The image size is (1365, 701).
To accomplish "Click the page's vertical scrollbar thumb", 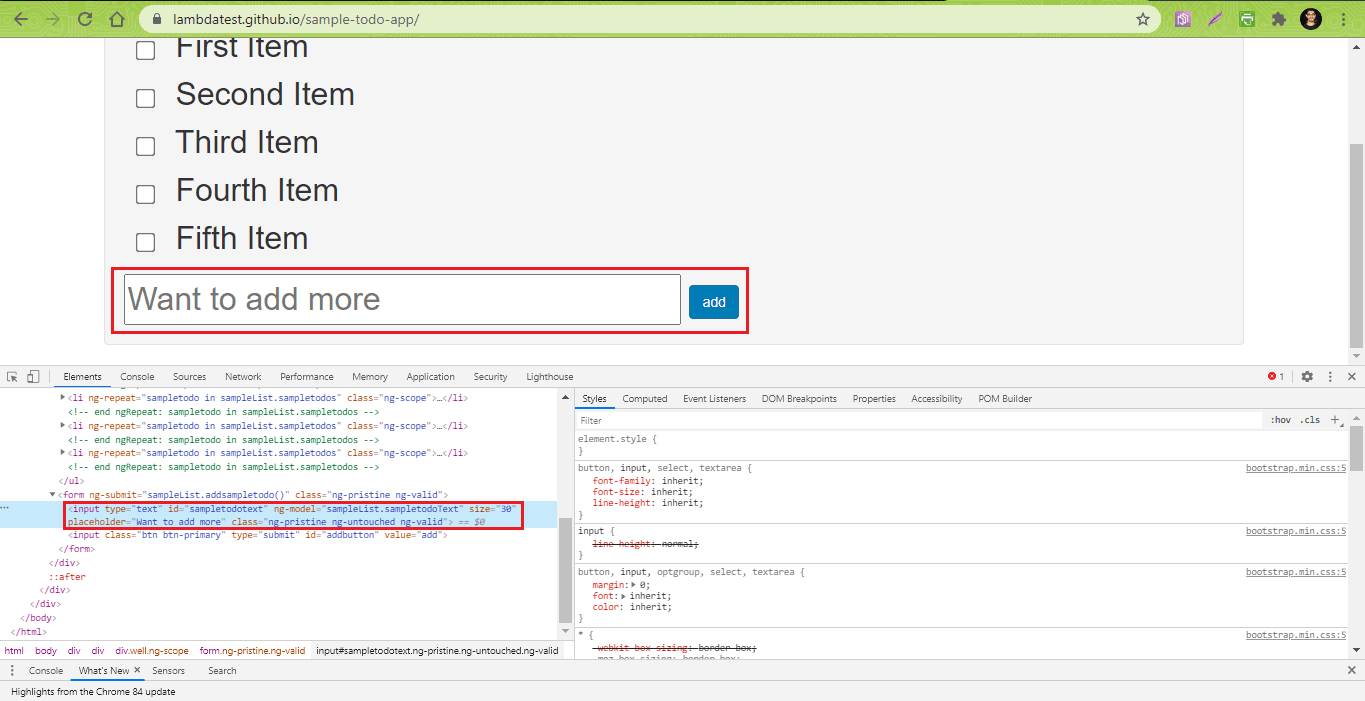I will pos(1356,240).
